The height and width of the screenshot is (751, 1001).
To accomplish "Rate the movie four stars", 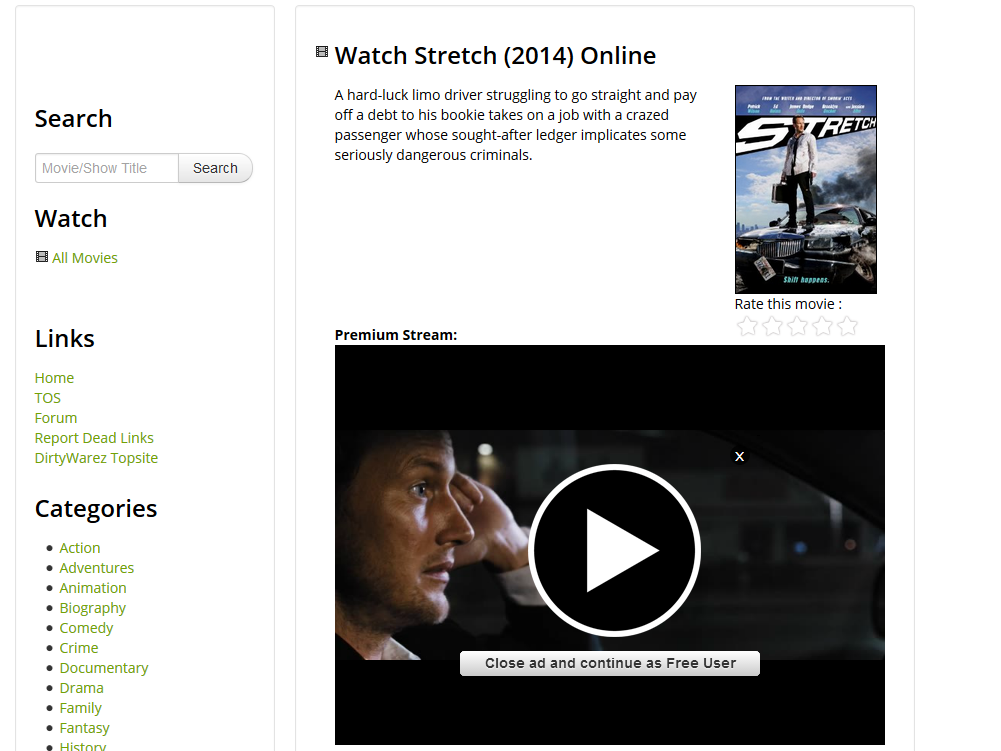I will (822, 326).
